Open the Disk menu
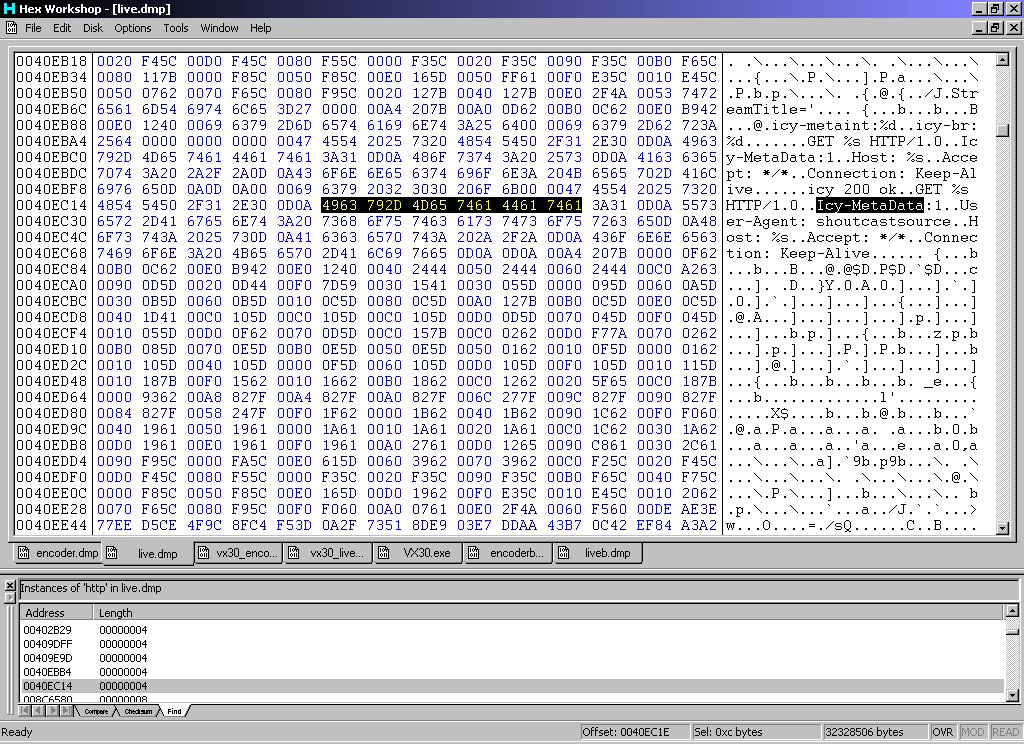The image size is (1024, 744). coord(93,28)
